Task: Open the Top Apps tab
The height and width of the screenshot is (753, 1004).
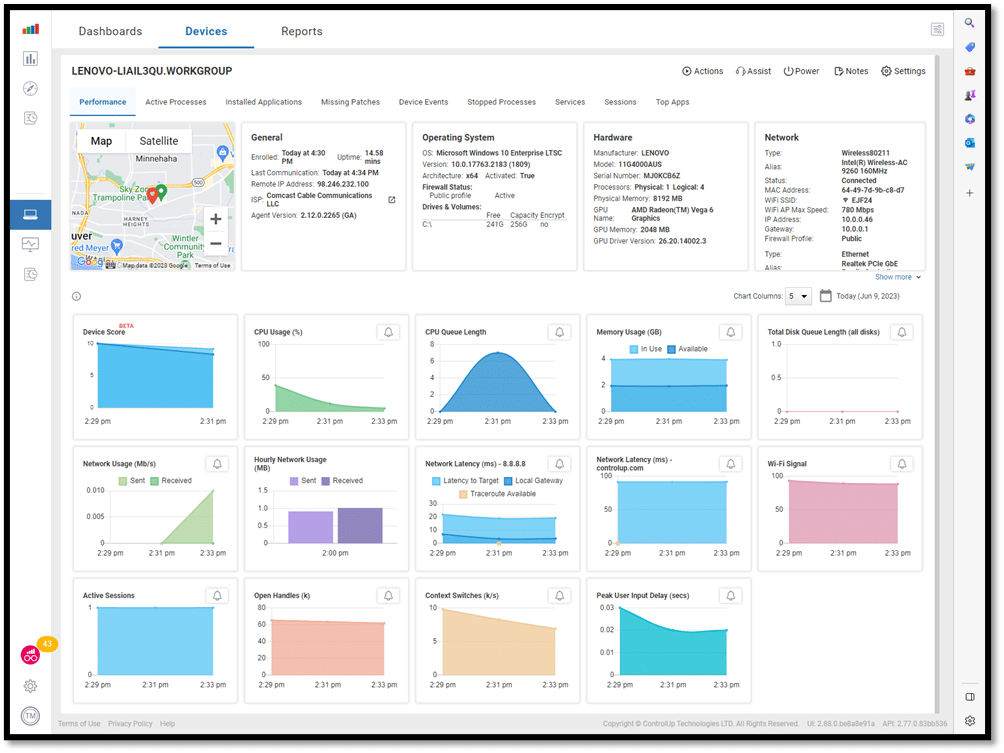Action: [672, 102]
